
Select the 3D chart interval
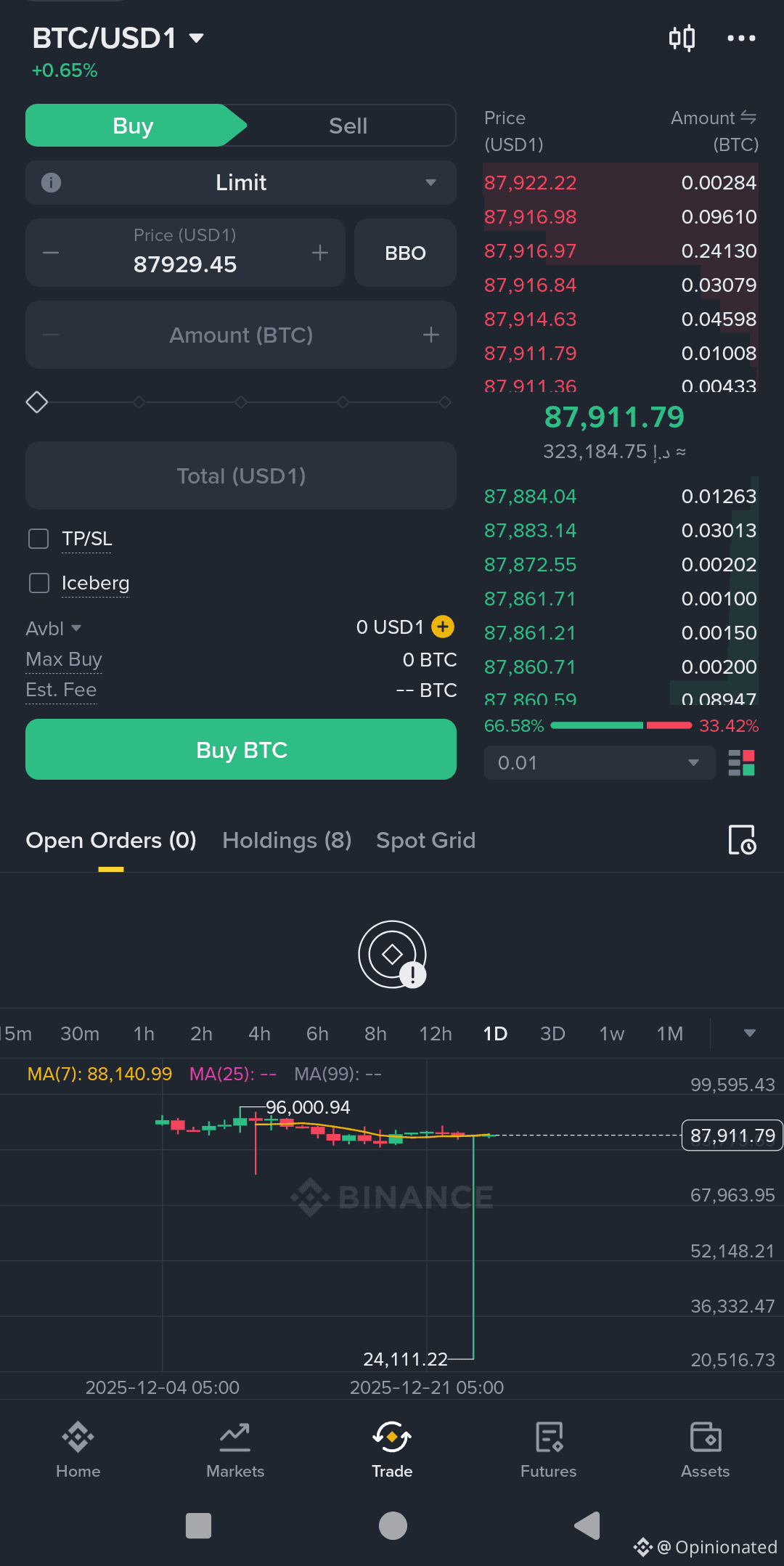coord(552,1033)
